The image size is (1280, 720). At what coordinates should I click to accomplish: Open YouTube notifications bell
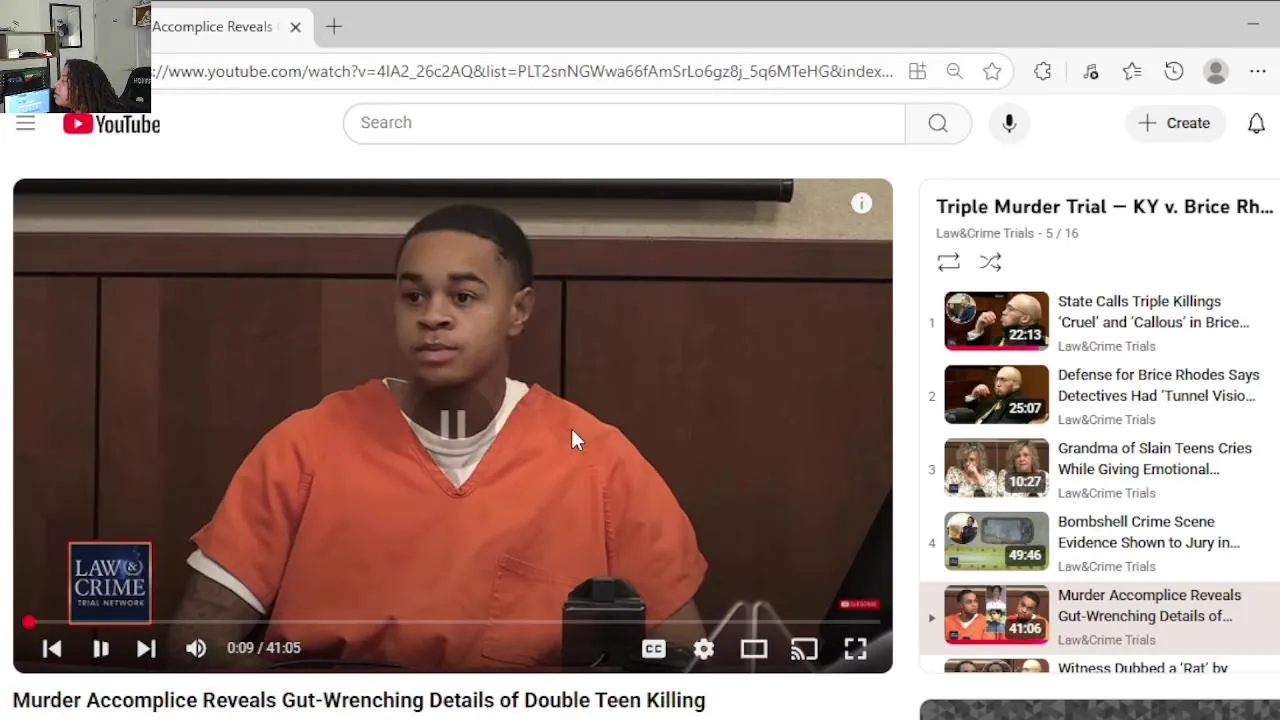1256,123
